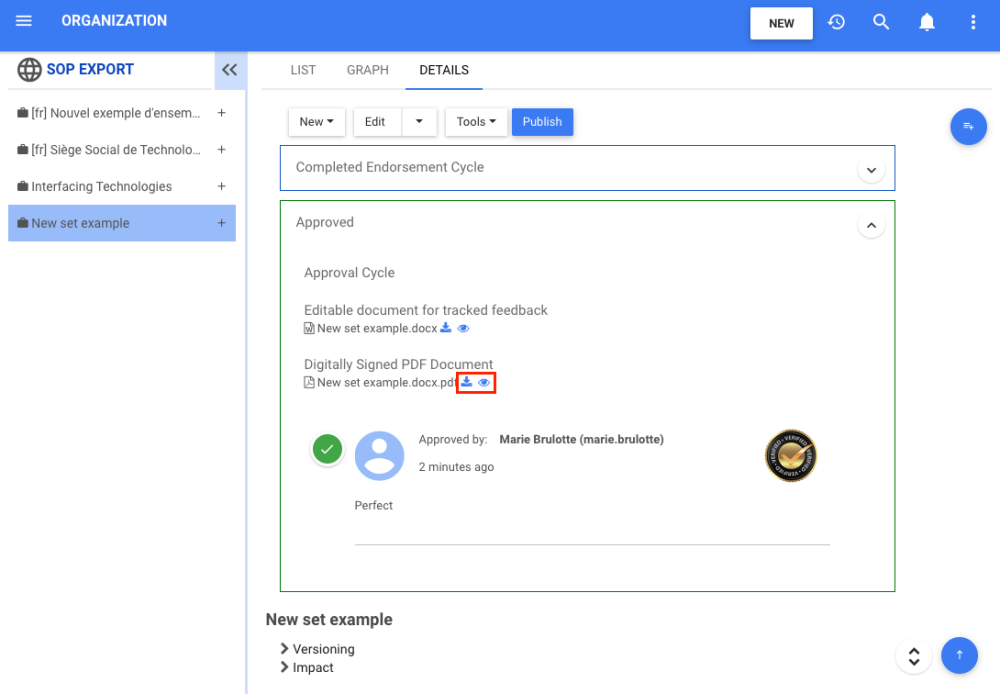Expand the Completed Endorsement Cycle panel
The image size is (1000, 694).
pyautogui.click(x=871, y=170)
